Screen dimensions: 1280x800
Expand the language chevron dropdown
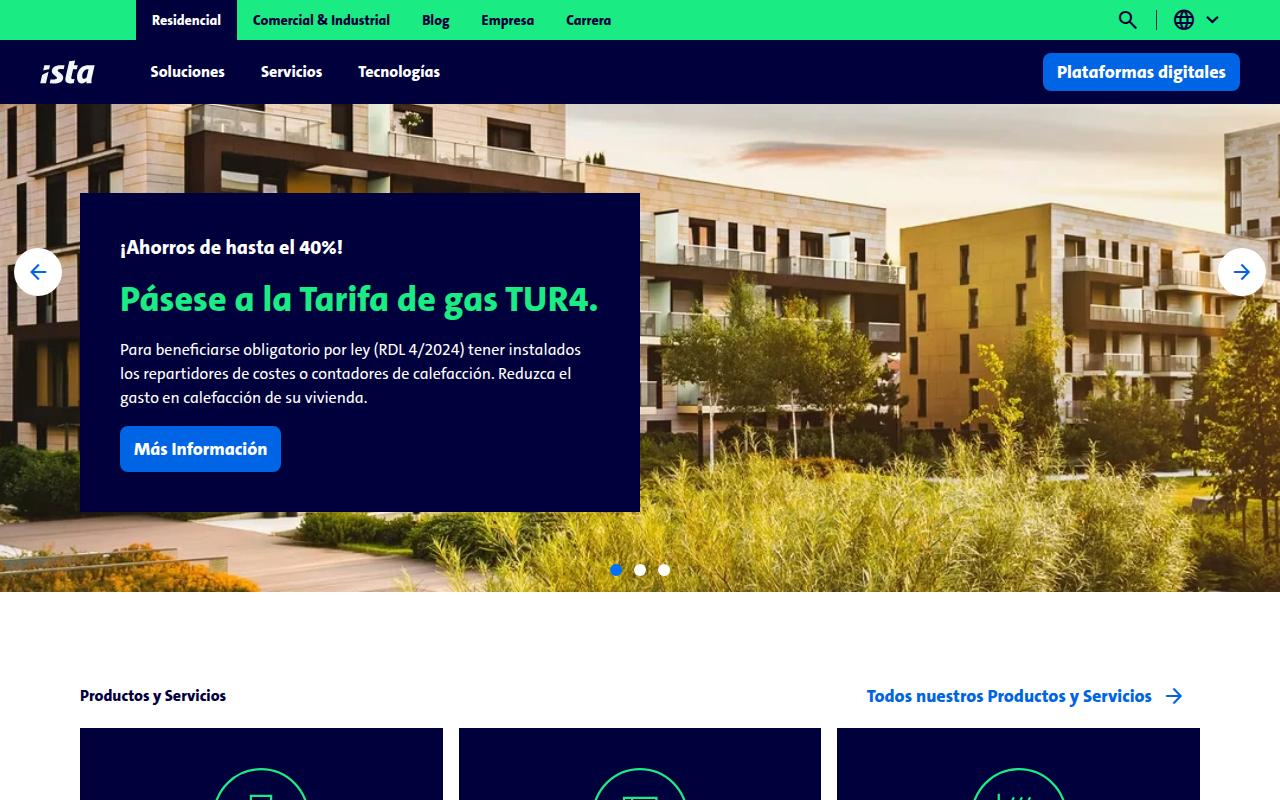pos(1212,20)
